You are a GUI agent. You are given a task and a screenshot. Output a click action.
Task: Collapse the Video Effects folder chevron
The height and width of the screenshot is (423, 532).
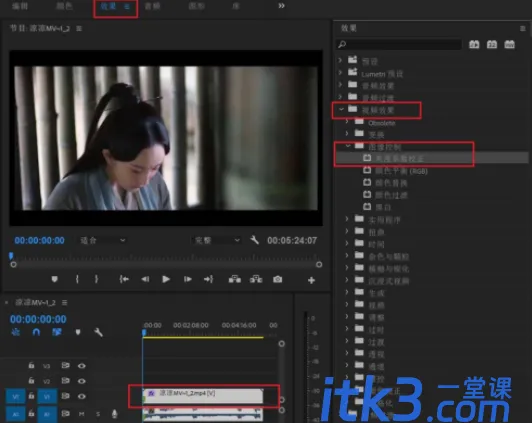341,109
